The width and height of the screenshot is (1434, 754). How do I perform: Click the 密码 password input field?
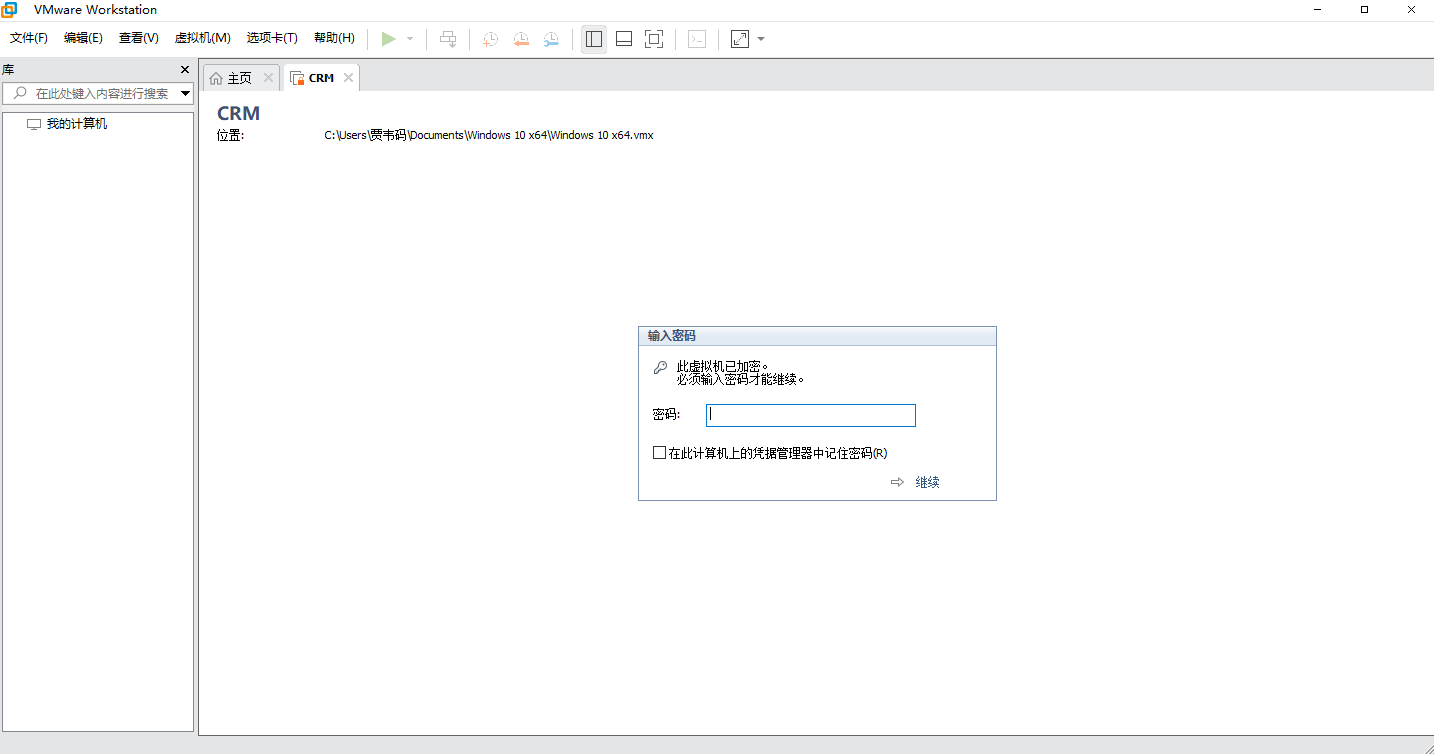coord(811,415)
